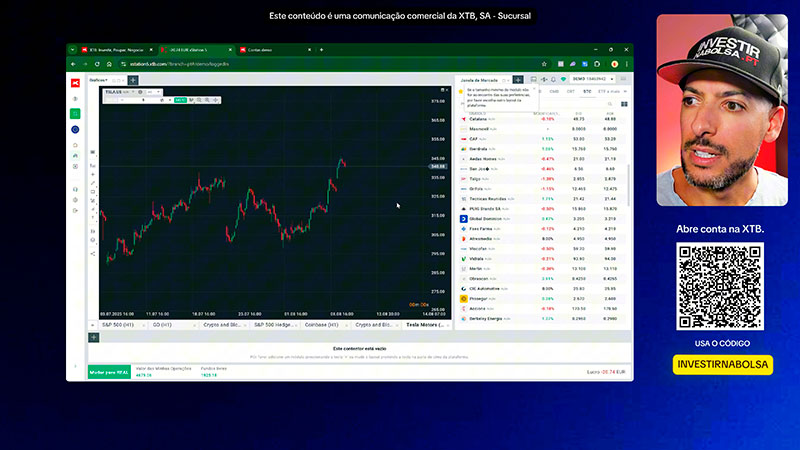Viewport: 800px width, 450px height.
Task: Expand the DEMO account dropdown
Action: 592,79
